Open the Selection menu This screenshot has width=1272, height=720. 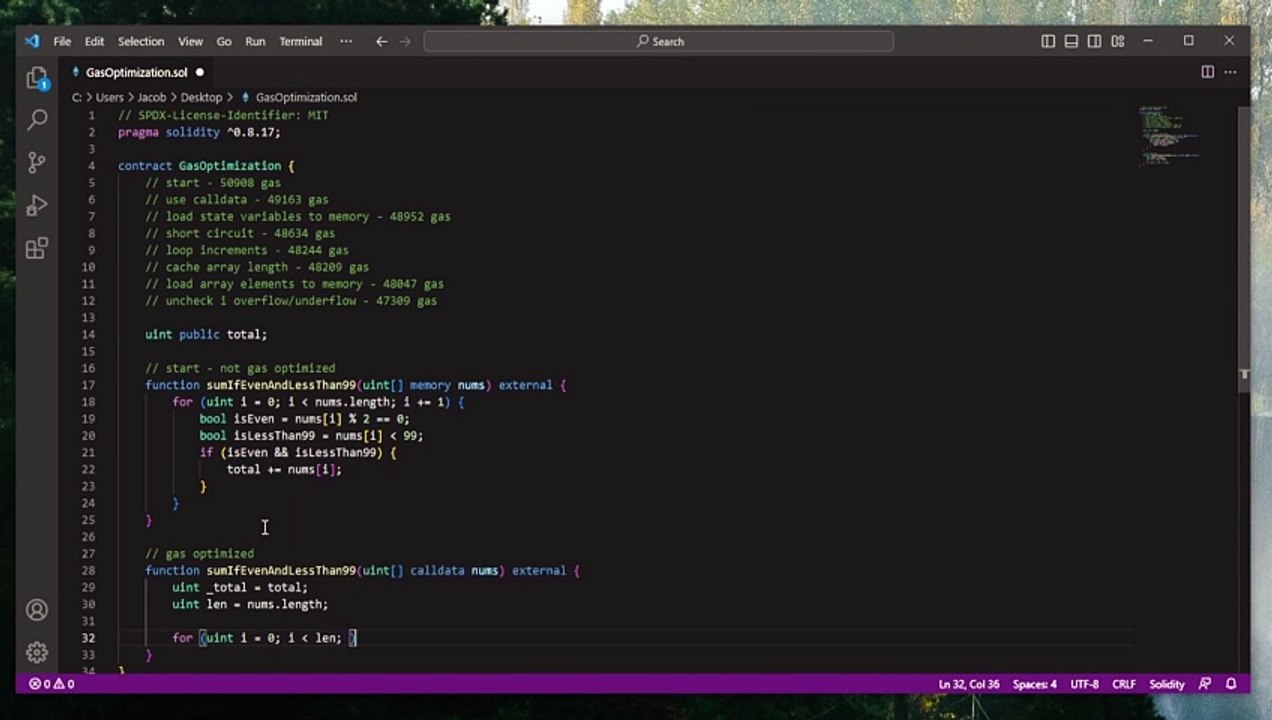click(141, 41)
